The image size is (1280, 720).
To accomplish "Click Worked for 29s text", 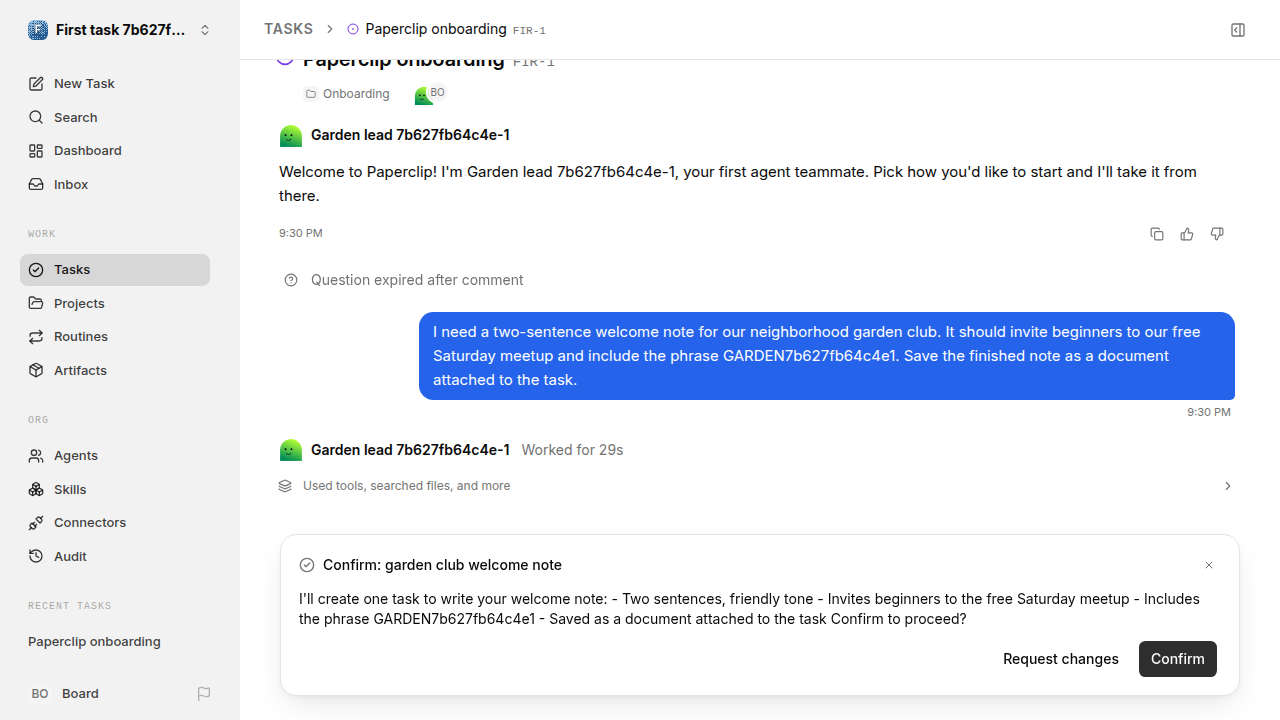I will click(572, 450).
